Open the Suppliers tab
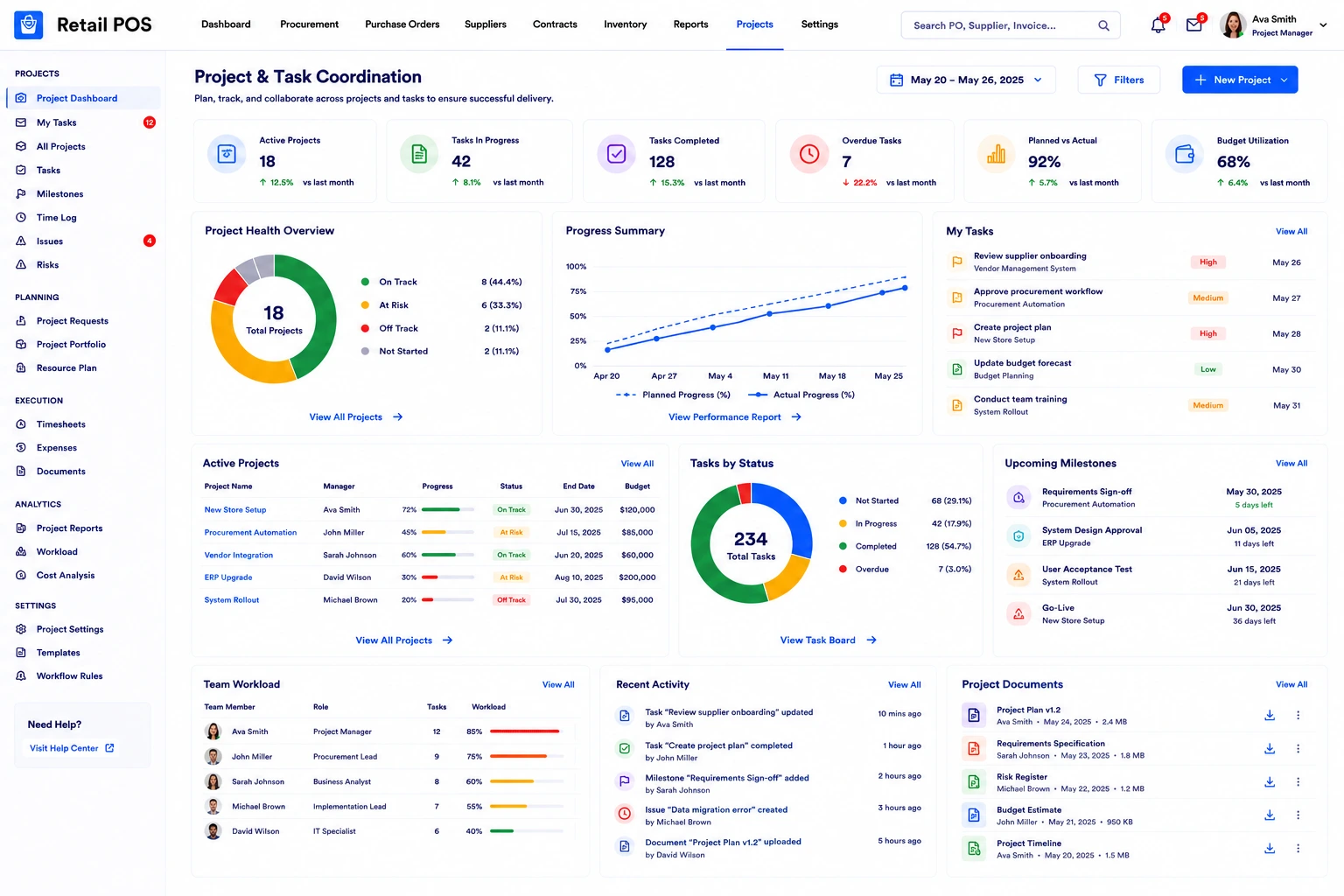This screenshot has width=1344, height=896. (486, 24)
